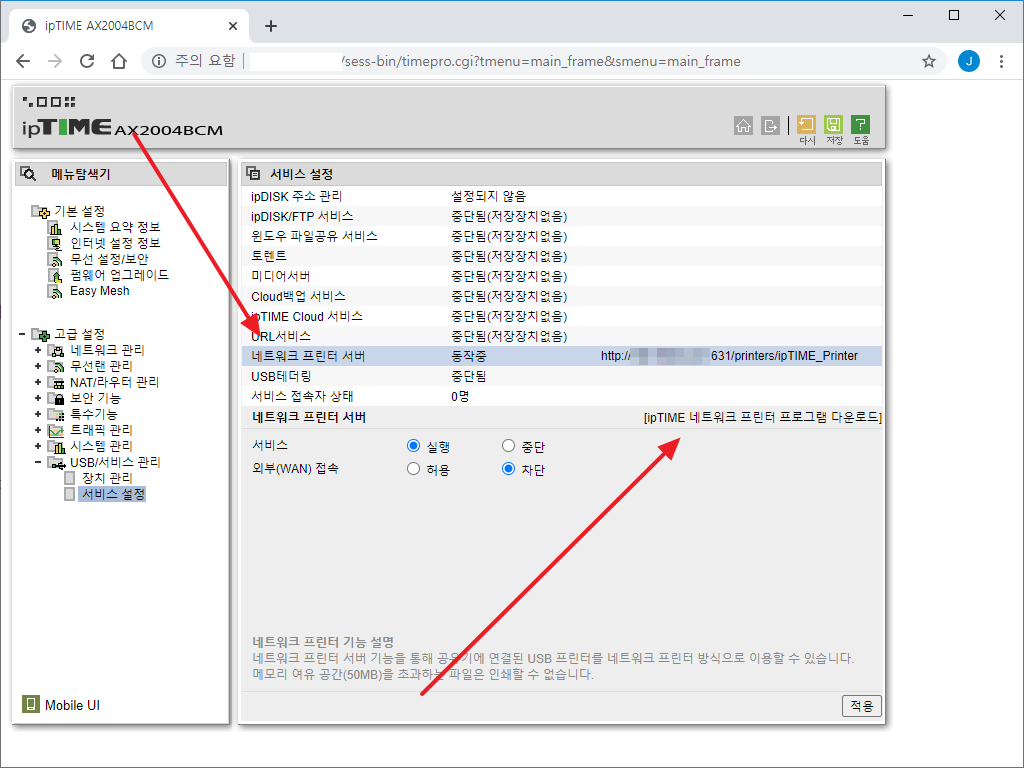Select the USB테더링 service row
The image size is (1024, 768).
562,376
